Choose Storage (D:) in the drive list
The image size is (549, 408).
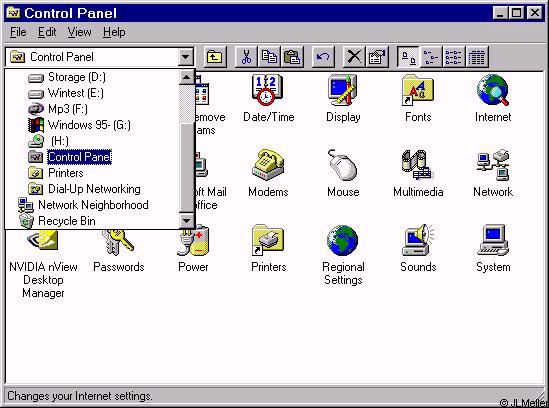point(92,77)
